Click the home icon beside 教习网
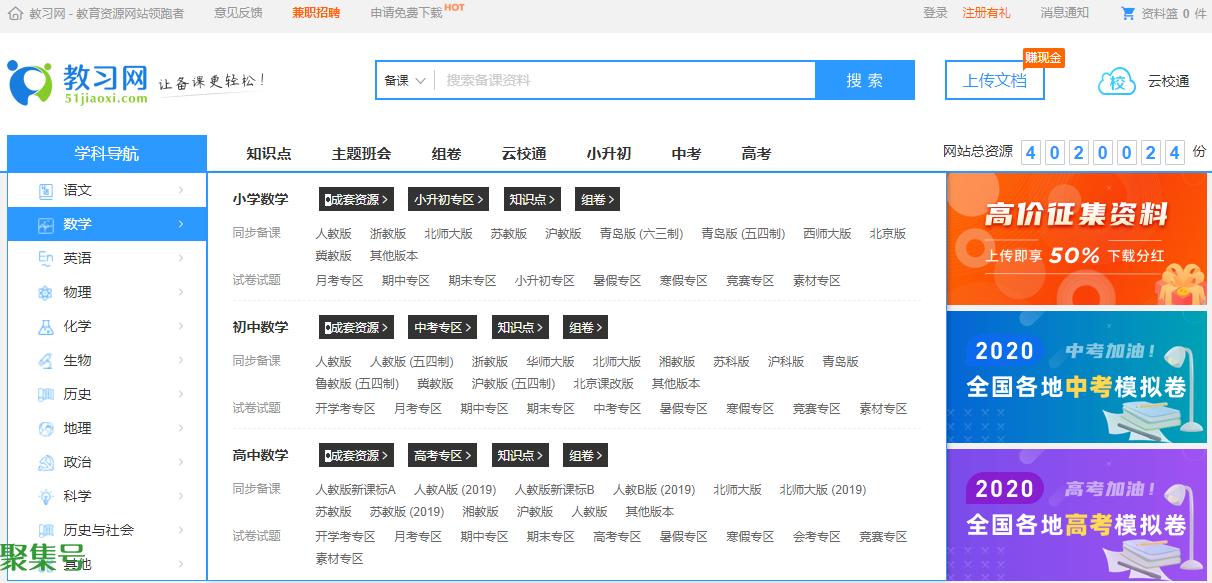1212x583 pixels. [15, 13]
